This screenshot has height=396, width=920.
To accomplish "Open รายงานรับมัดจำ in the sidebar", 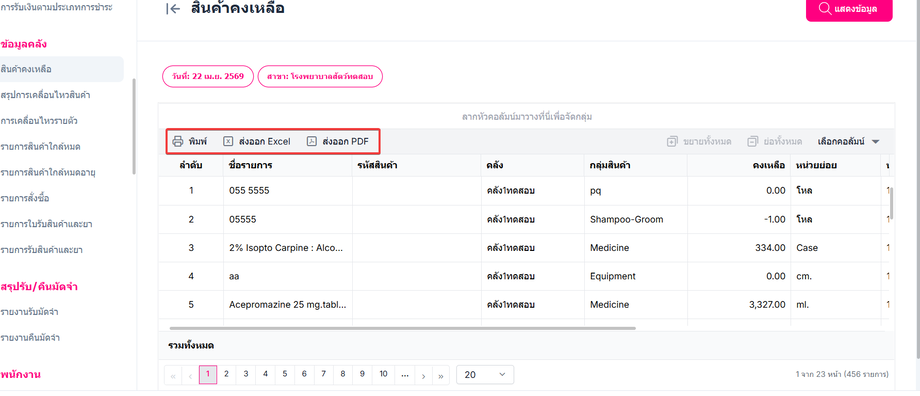I will [29, 312].
